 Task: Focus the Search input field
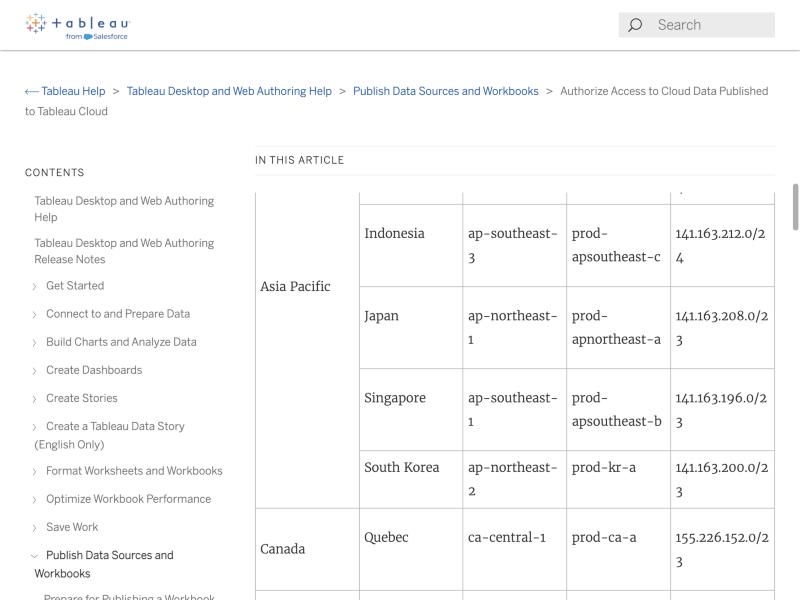pos(696,25)
